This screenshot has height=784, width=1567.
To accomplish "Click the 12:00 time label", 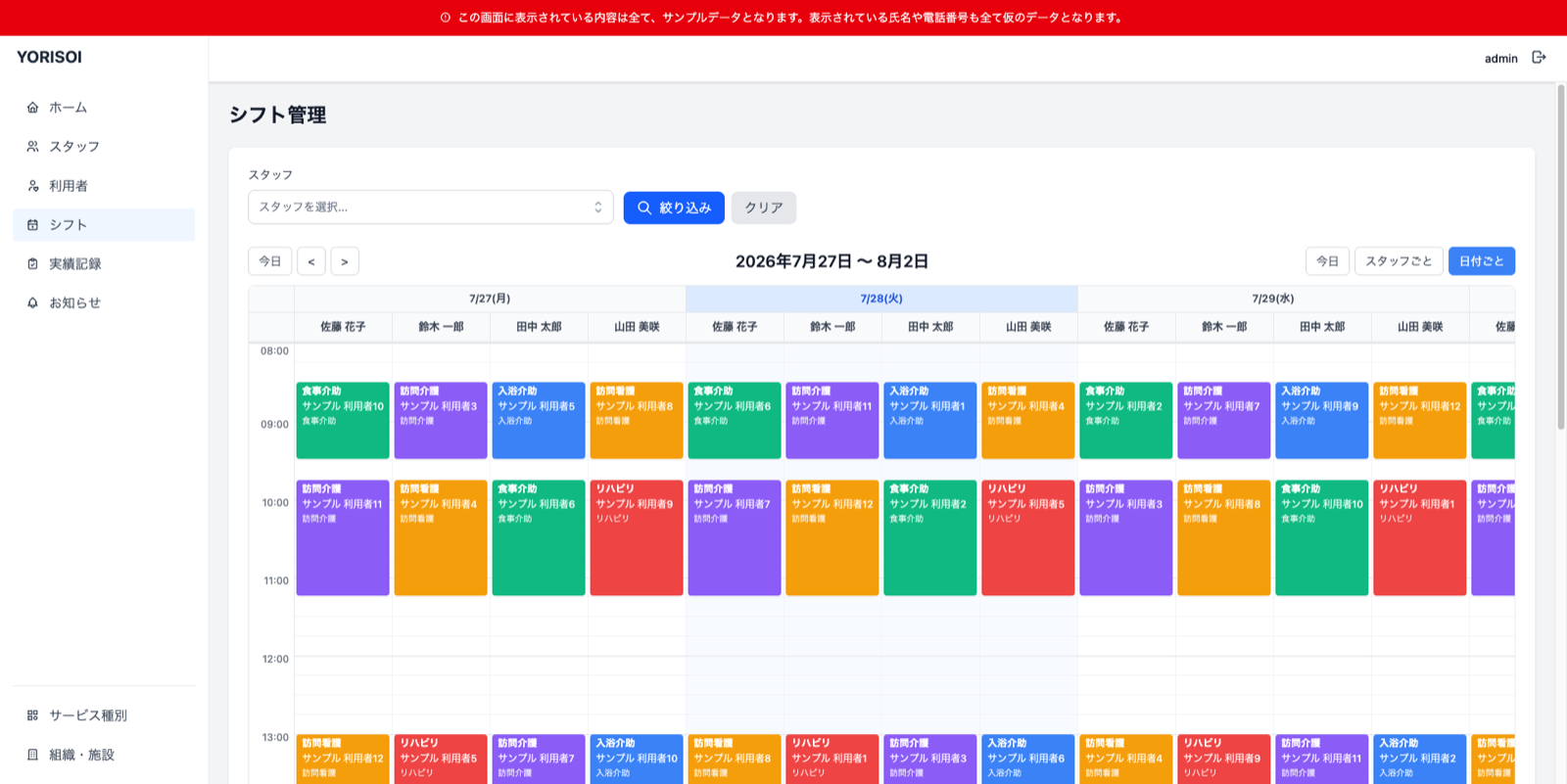I will pyautogui.click(x=275, y=660).
